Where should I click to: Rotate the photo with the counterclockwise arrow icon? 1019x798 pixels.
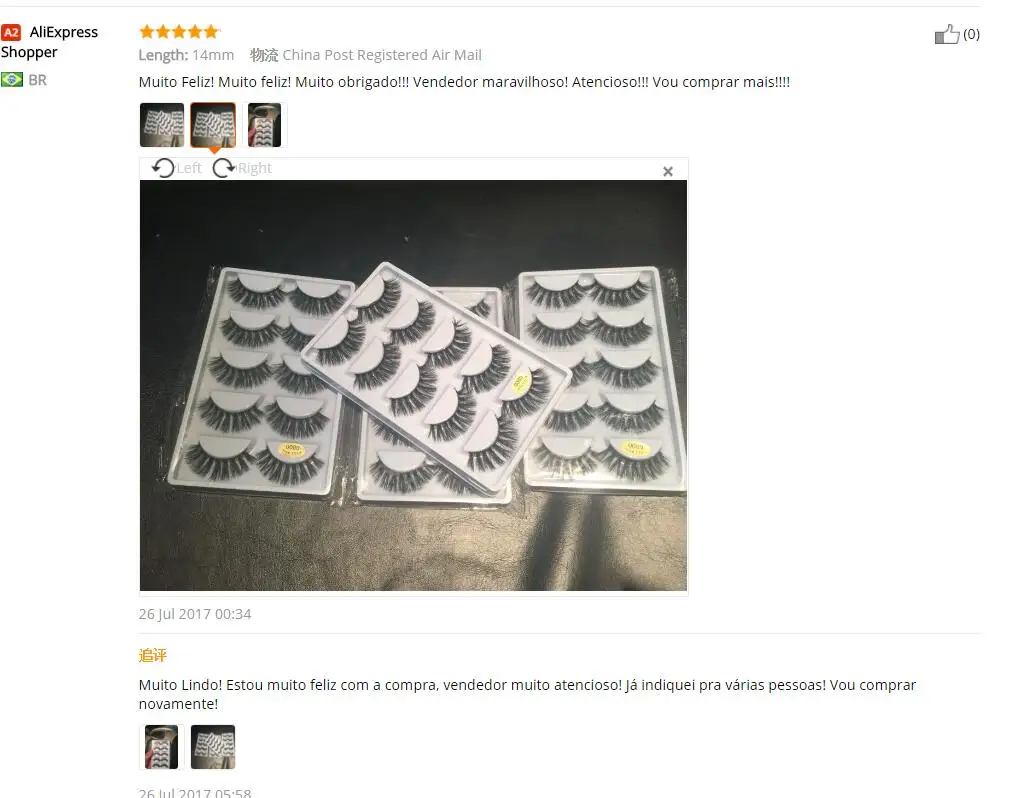(x=163, y=168)
